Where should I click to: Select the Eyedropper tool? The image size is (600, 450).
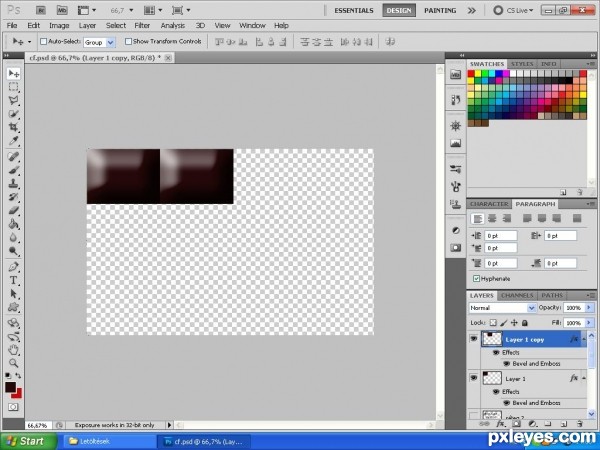[x=13, y=141]
